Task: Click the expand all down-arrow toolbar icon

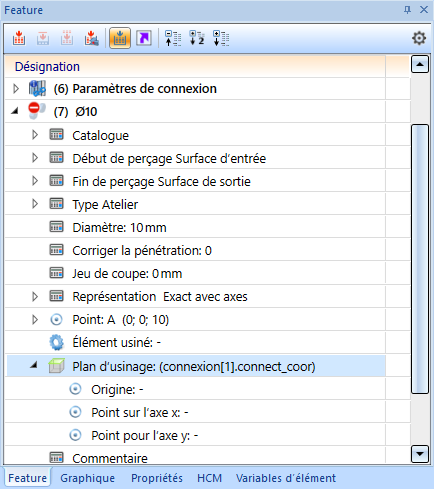Action: pos(221,38)
